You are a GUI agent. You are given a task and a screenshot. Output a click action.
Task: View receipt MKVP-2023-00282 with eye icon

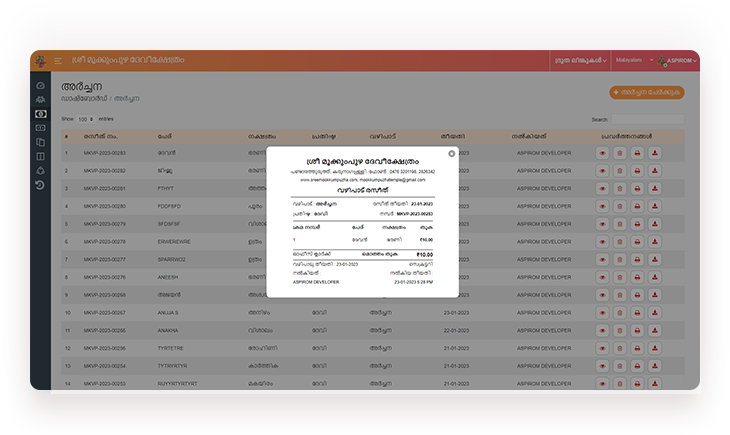coord(602,171)
